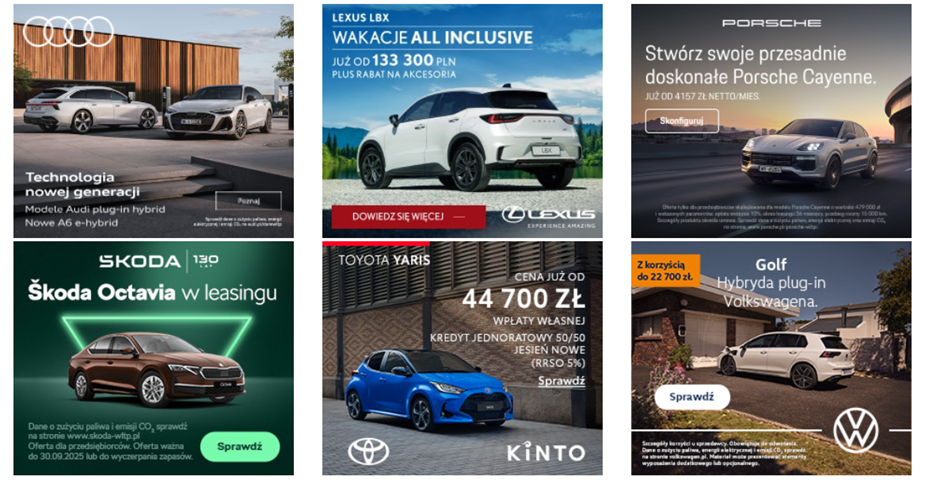The image size is (944, 488).
Task: Click the Skonfiguruj button on Porsche ad
Action: 682,121
